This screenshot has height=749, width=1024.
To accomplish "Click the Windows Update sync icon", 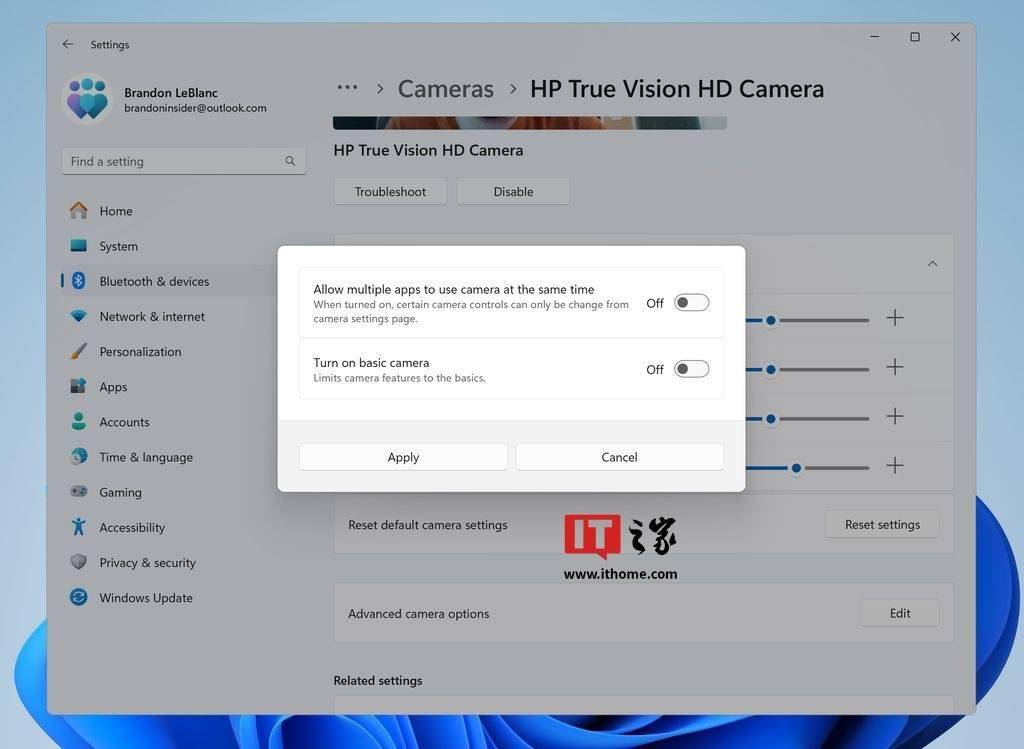I will [78, 597].
